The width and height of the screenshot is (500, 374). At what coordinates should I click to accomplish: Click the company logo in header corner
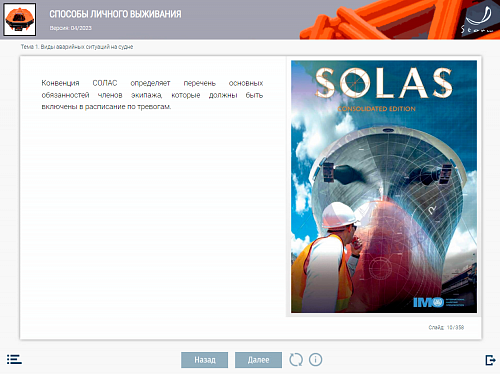point(478,19)
